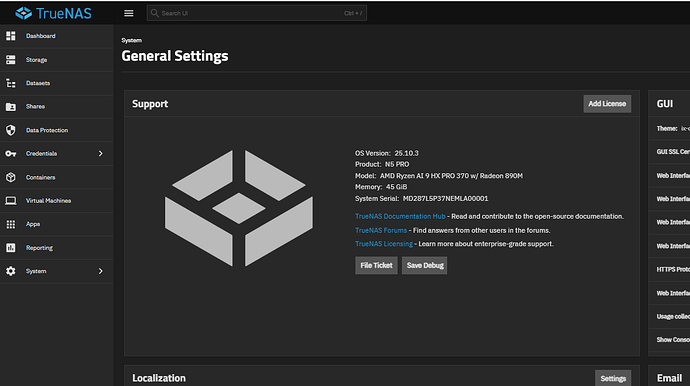Image resolution: width=690 pixels, height=386 pixels.
Task: Open the Dashboard page
Action: click(56, 36)
